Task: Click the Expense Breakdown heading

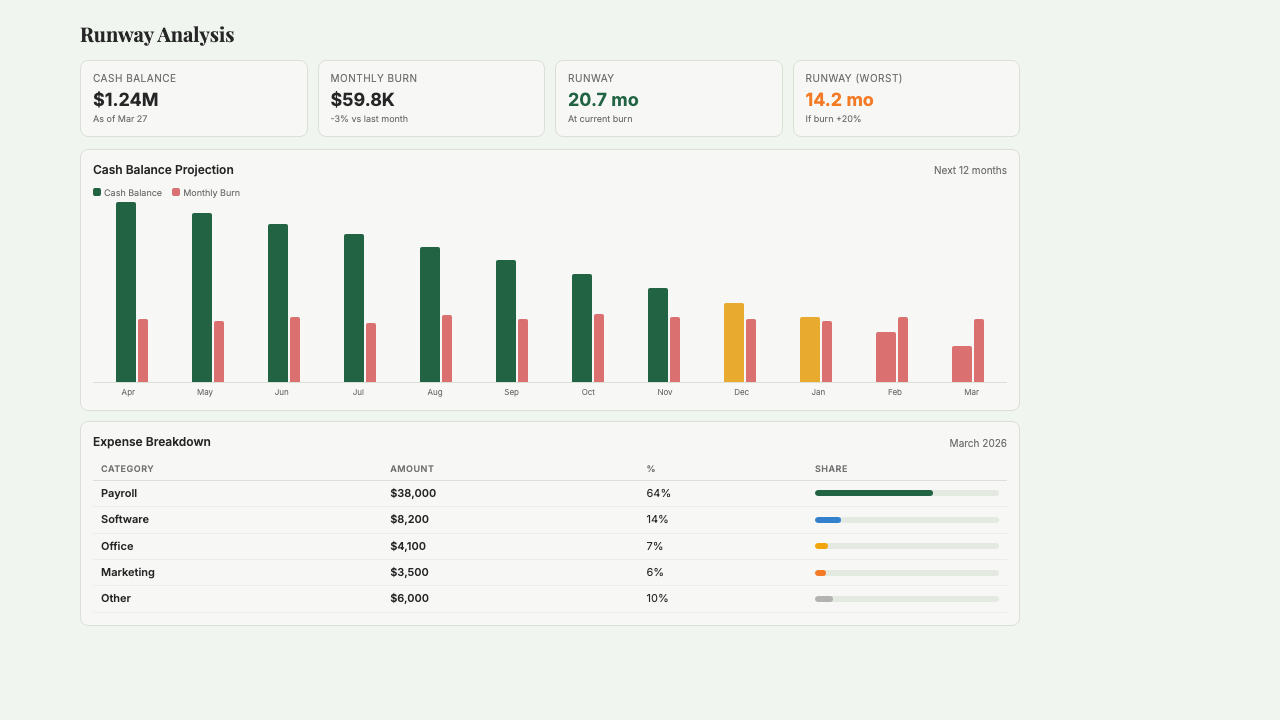Action: click(x=152, y=442)
